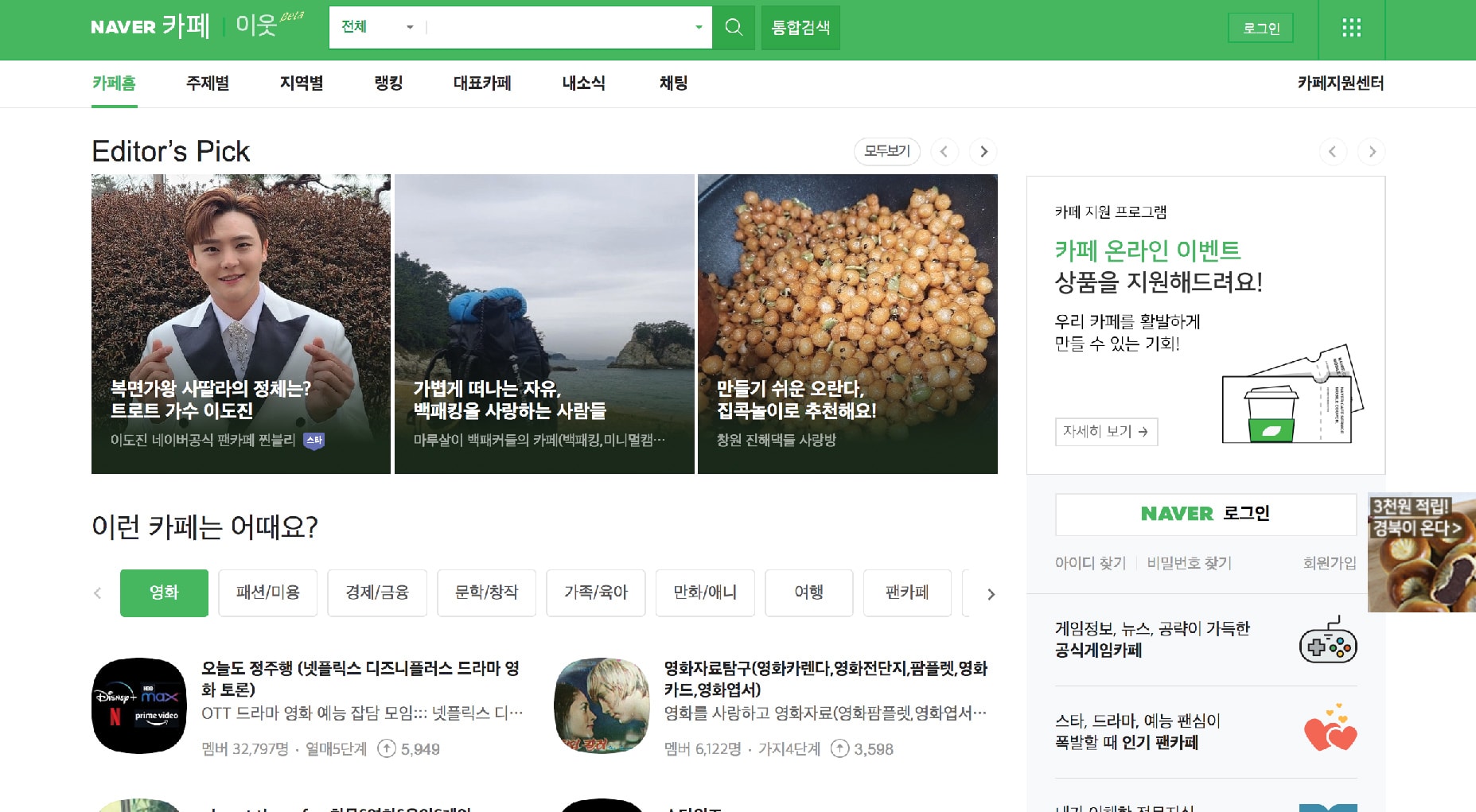Click the coffee cup coupon illustration
Image resolution: width=1476 pixels, height=812 pixels.
(1292, 394)
